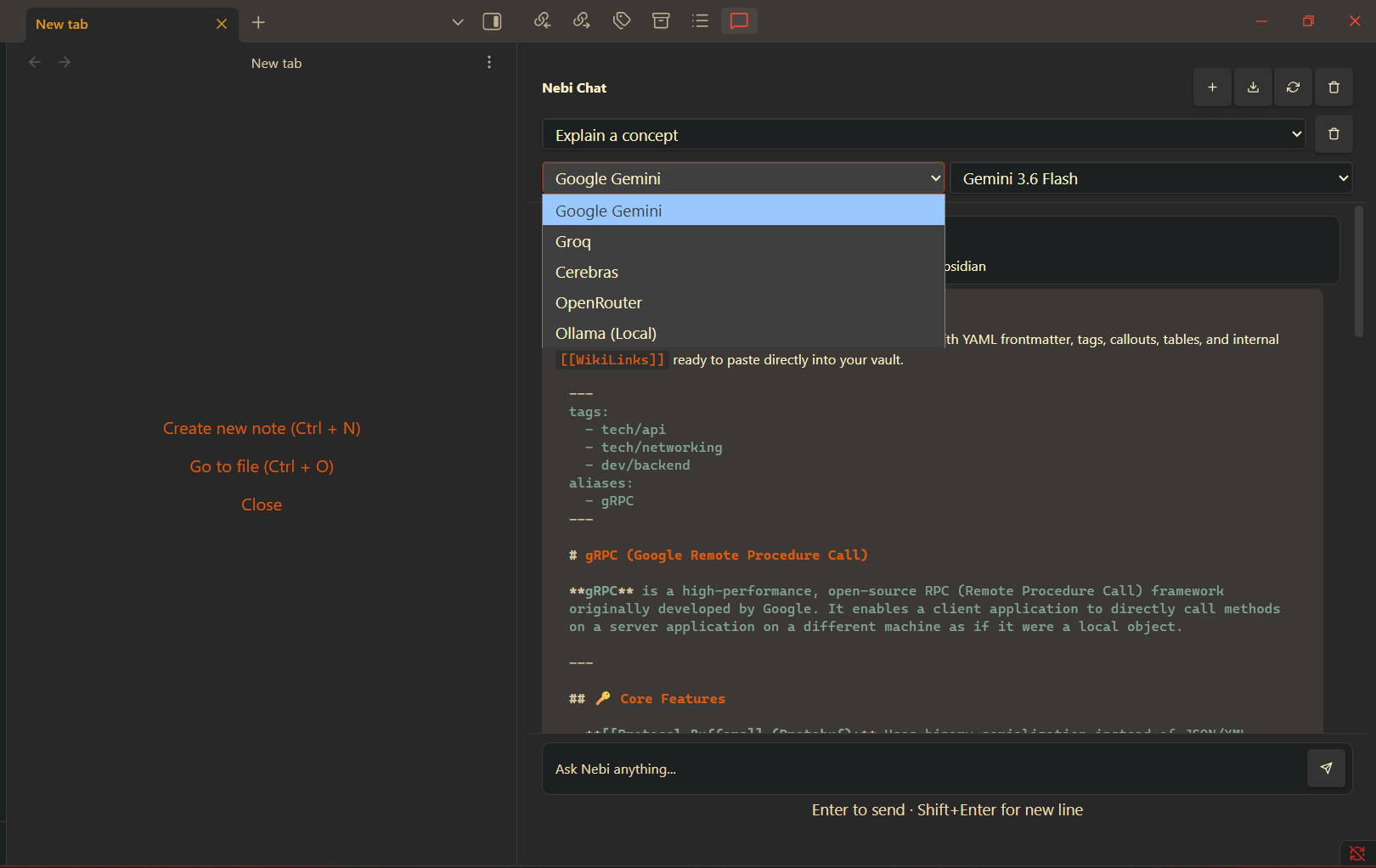The height and width of the screenshot is (868, 1376).
Task: Click Go to file (Ctrl + O)
Action: (x=262, y=466)
